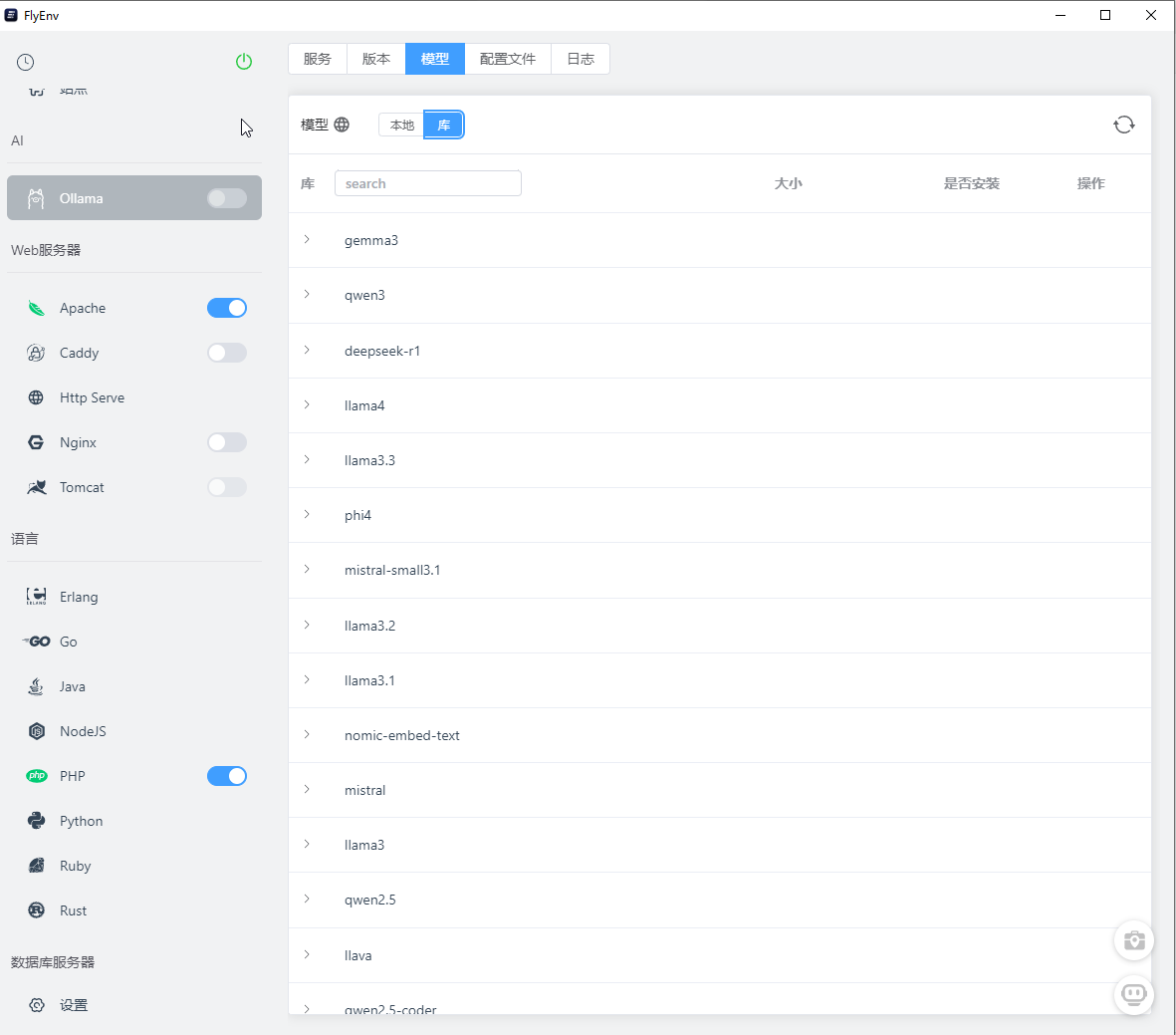This screenshot has width=1176, height=1035.
Task: Click the Go logo icon
Action: 36,642
